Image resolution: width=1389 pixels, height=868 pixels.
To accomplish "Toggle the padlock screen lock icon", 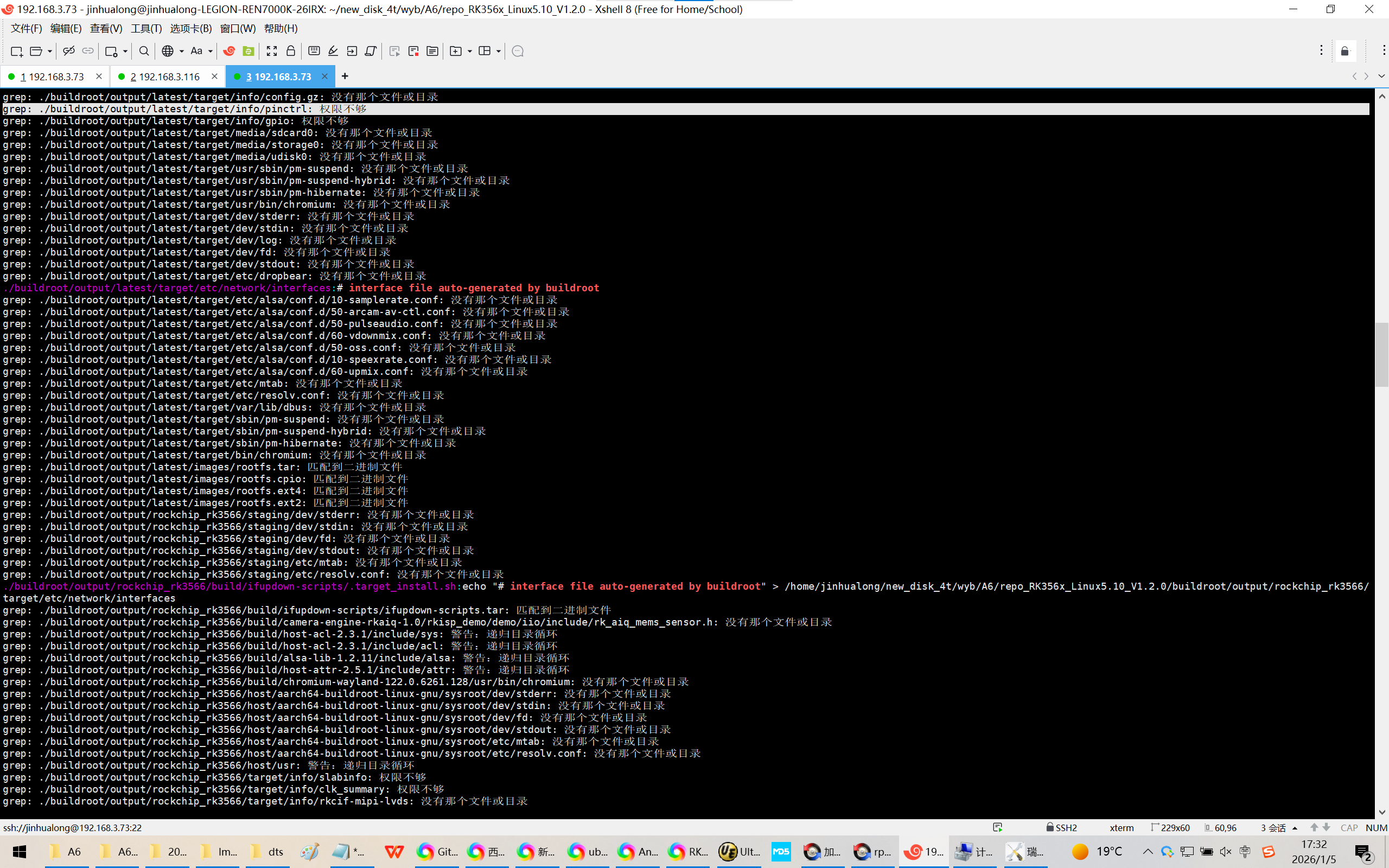I will tap(291, 51).
